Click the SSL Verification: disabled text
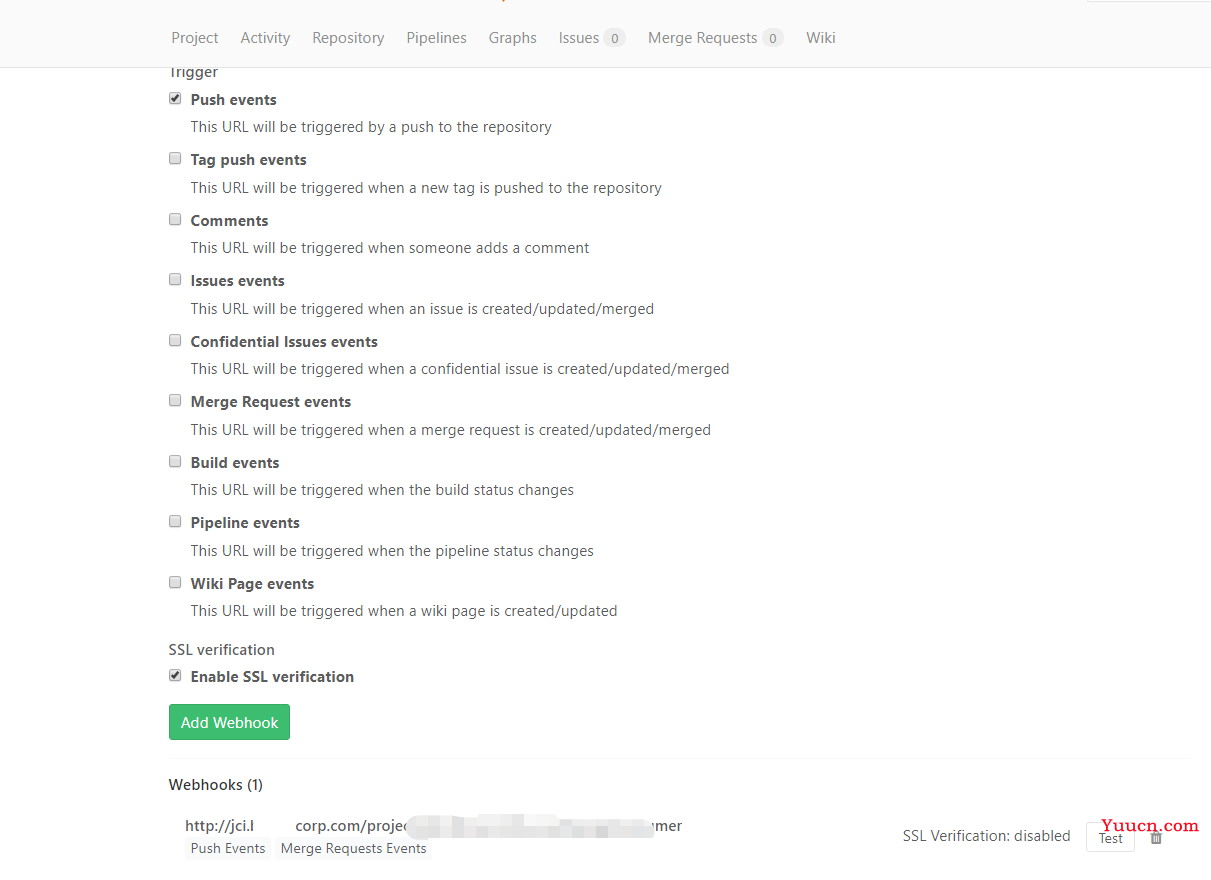The image size is (1211, 880). coord(986,836)
